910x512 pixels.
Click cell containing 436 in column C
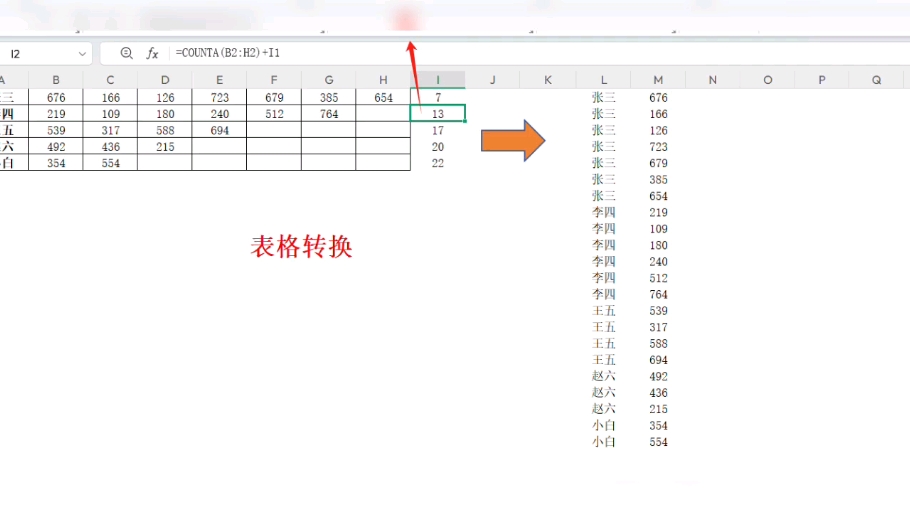(x=110, y=147)
